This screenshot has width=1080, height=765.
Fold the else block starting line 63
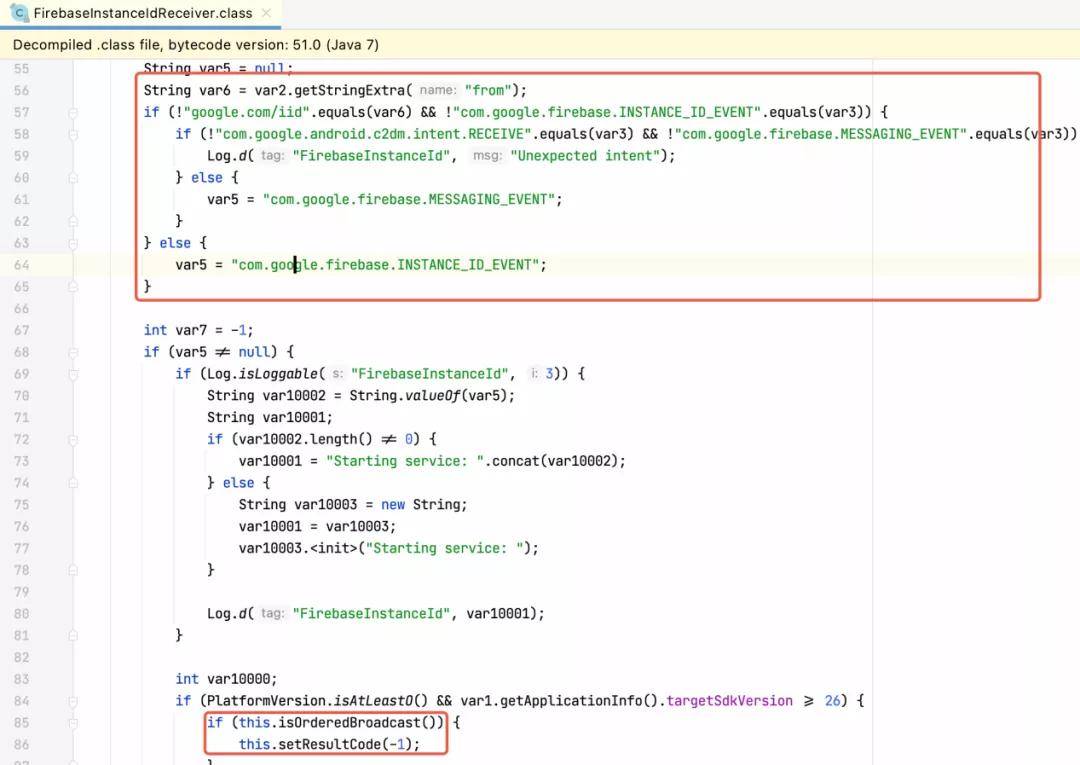click(73, 243)
